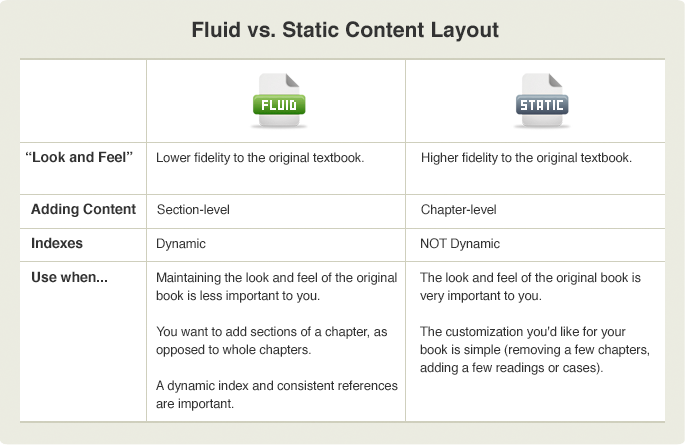Click "Higher fidelity to the original textbook" text

coord(526,158)
